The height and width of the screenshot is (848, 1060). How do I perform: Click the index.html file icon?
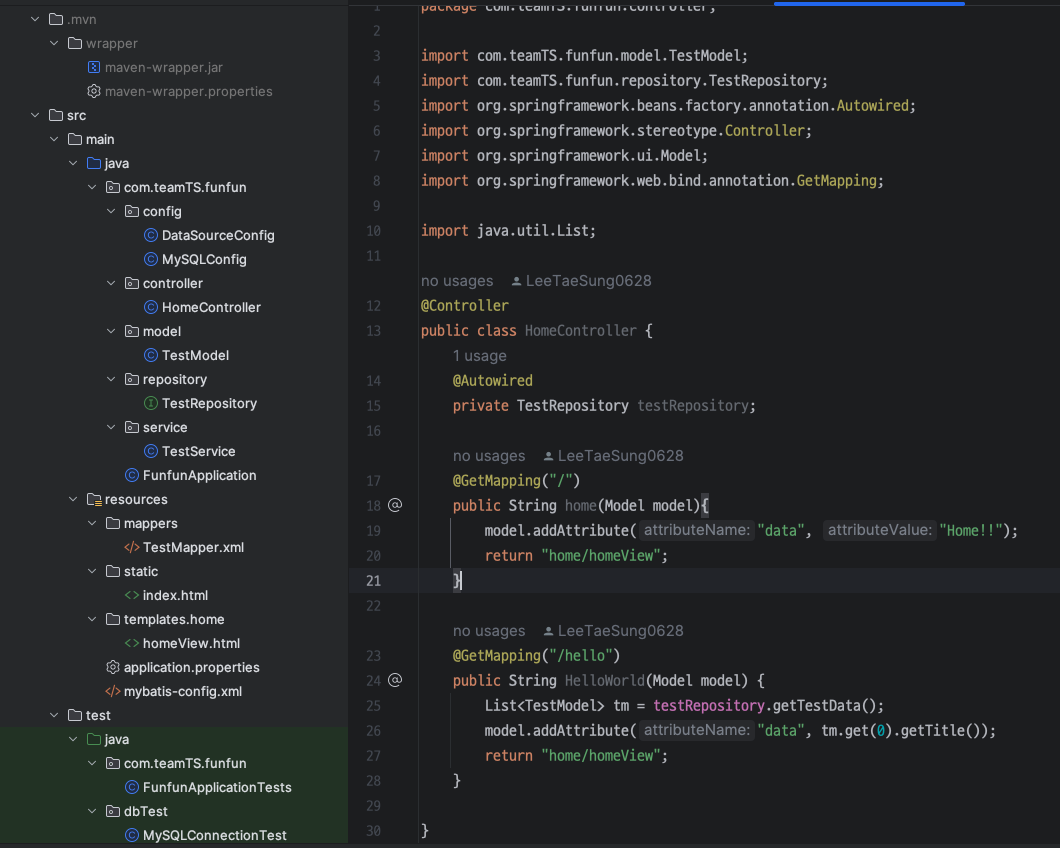[x=132, y=595]
